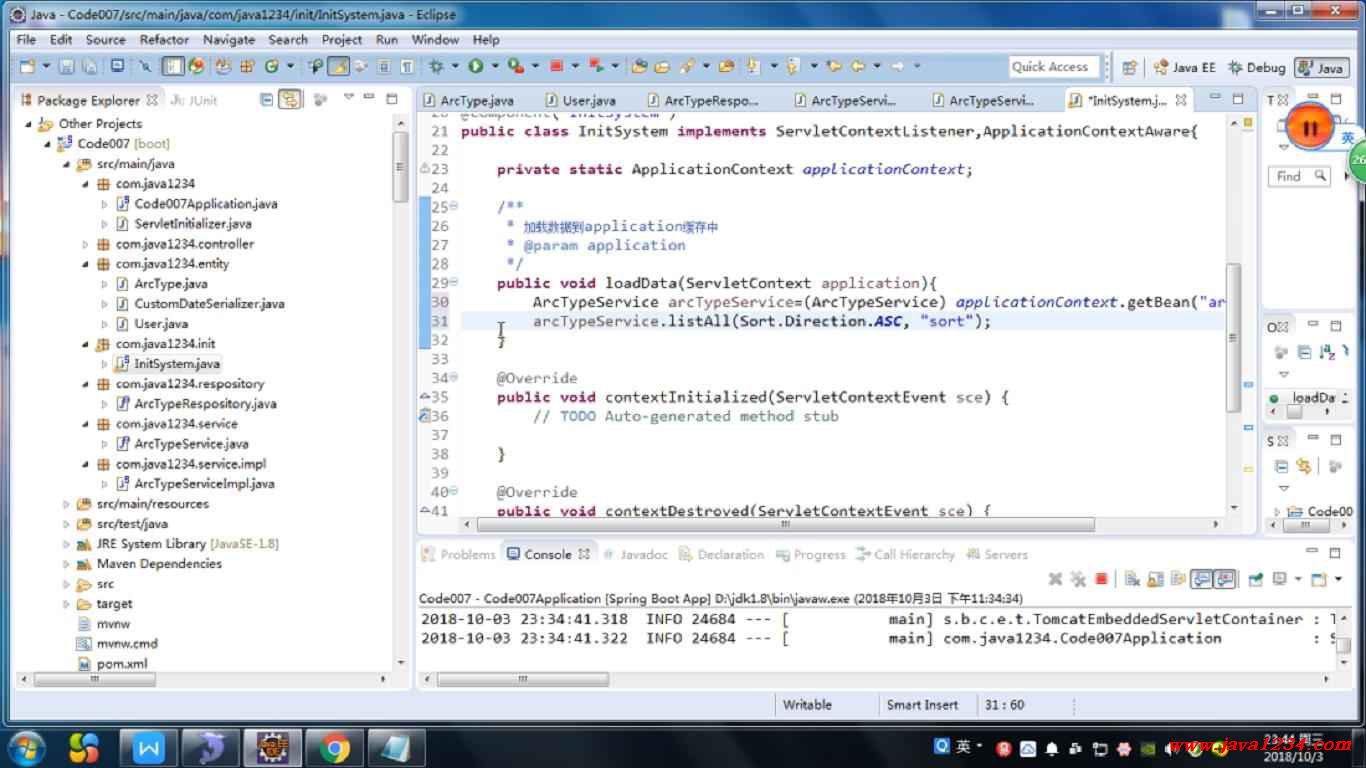Terminate the console process with the red square
The width and height of the screenshot is (1366, 768).
[x=1101, y=579]
